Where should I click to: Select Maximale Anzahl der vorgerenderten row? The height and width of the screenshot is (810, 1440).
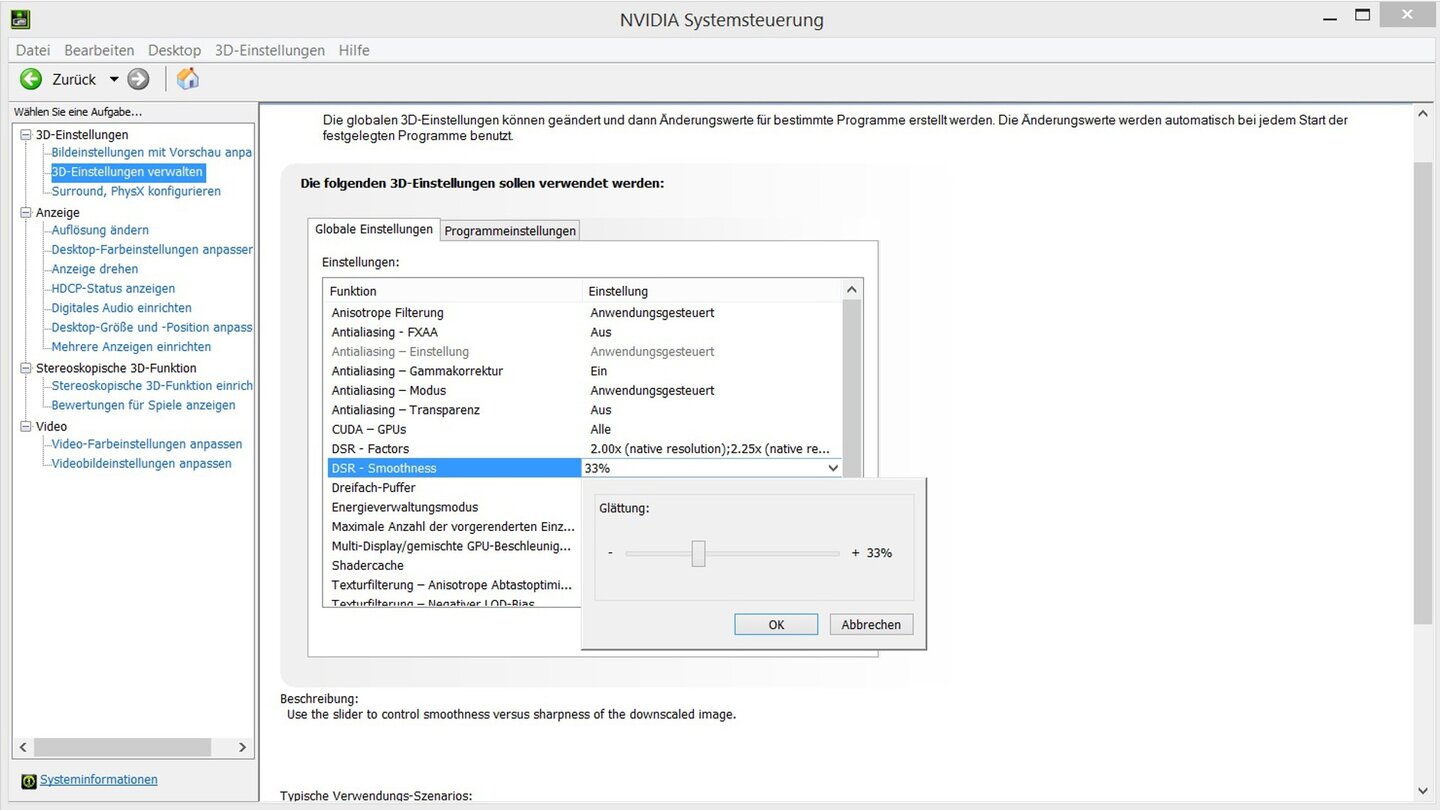454,526
